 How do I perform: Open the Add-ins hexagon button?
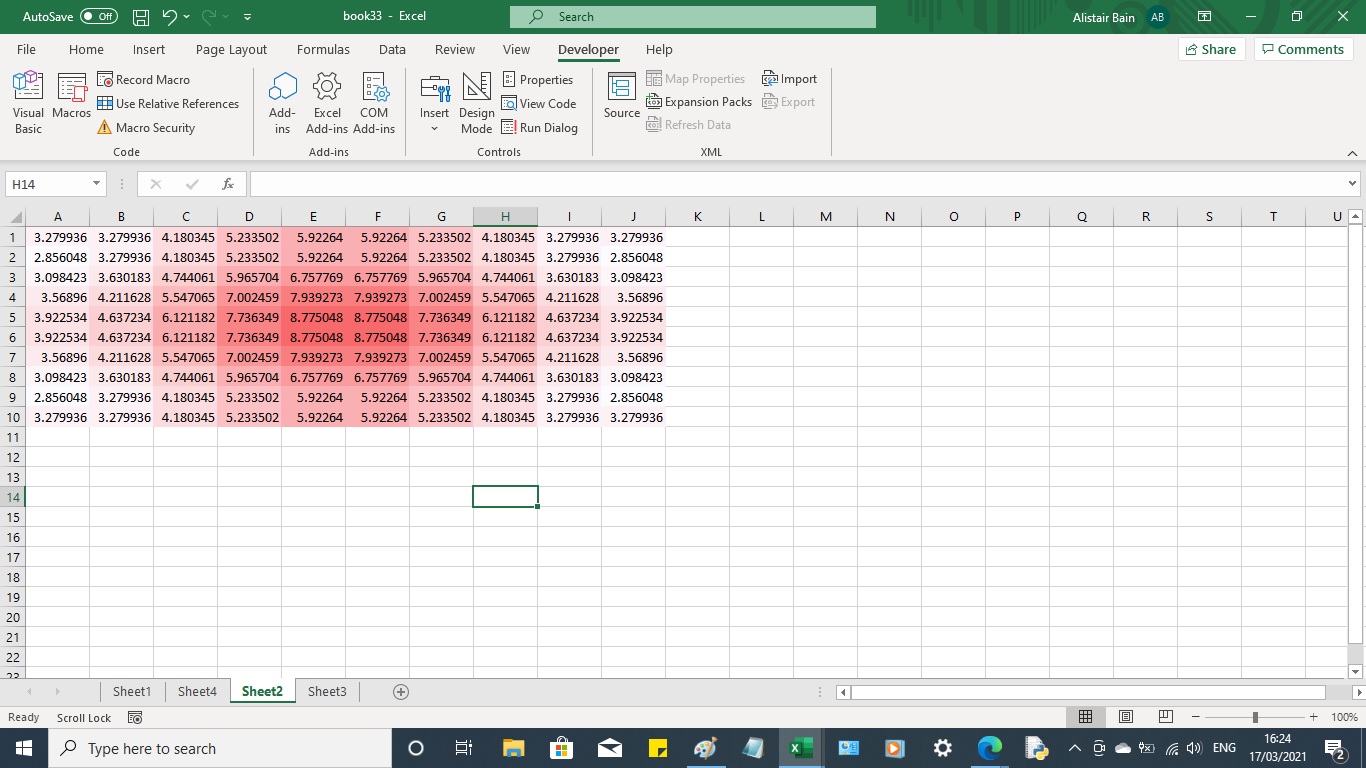point(283,103)
